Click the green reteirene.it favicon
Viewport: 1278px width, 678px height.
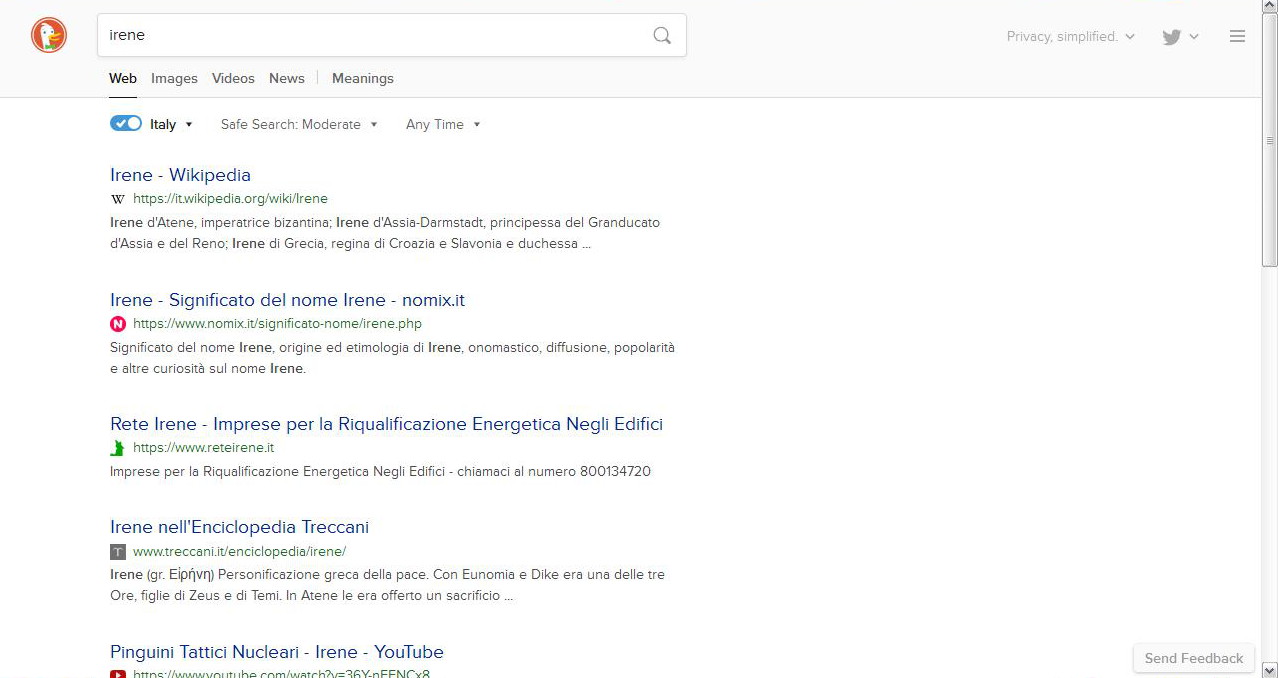[x=118, y=448]
